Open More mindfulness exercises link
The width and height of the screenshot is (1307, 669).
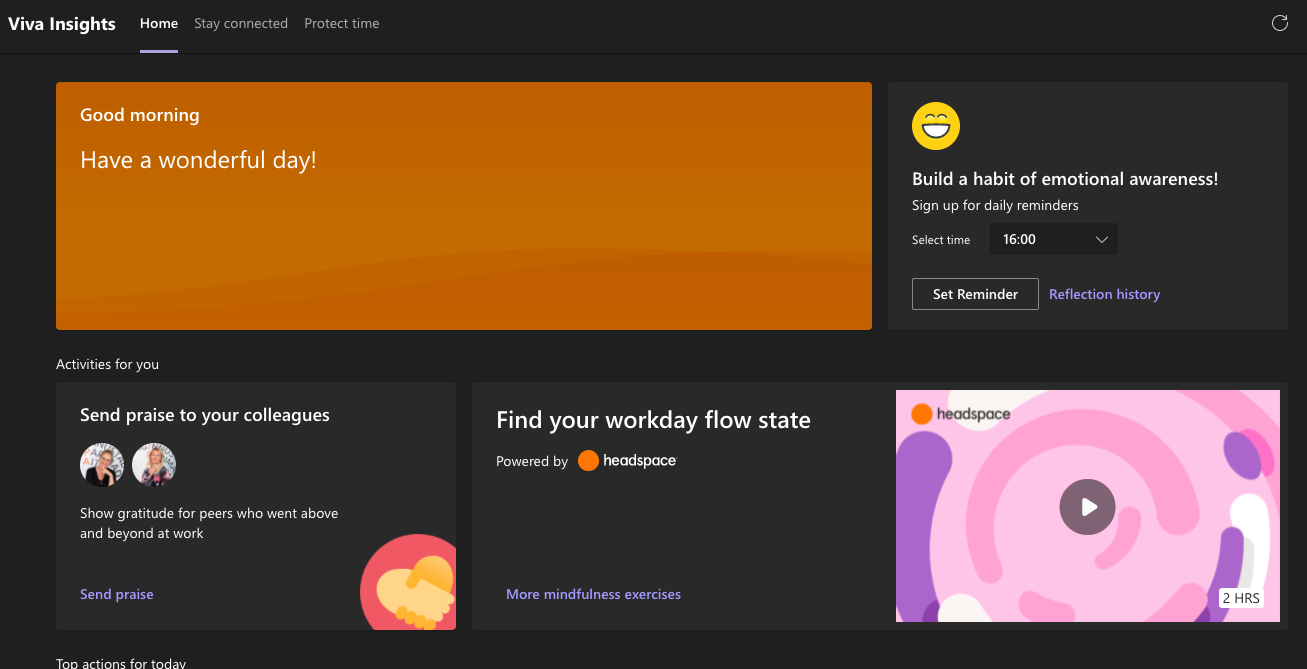pyautogui.click(x=593, y=594)
